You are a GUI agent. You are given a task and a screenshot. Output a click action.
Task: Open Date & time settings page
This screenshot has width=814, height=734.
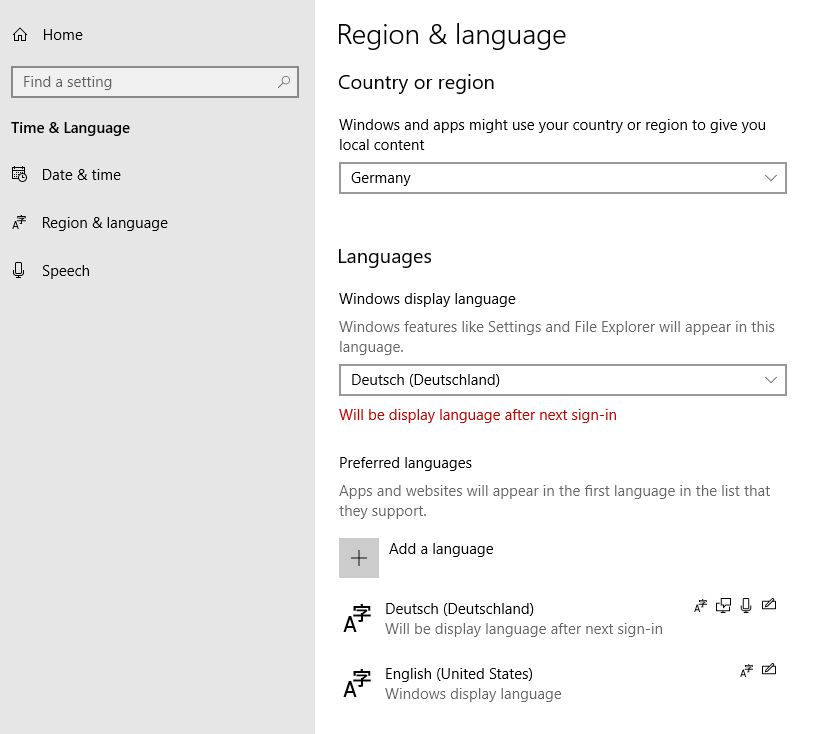(x=81, y=175)
